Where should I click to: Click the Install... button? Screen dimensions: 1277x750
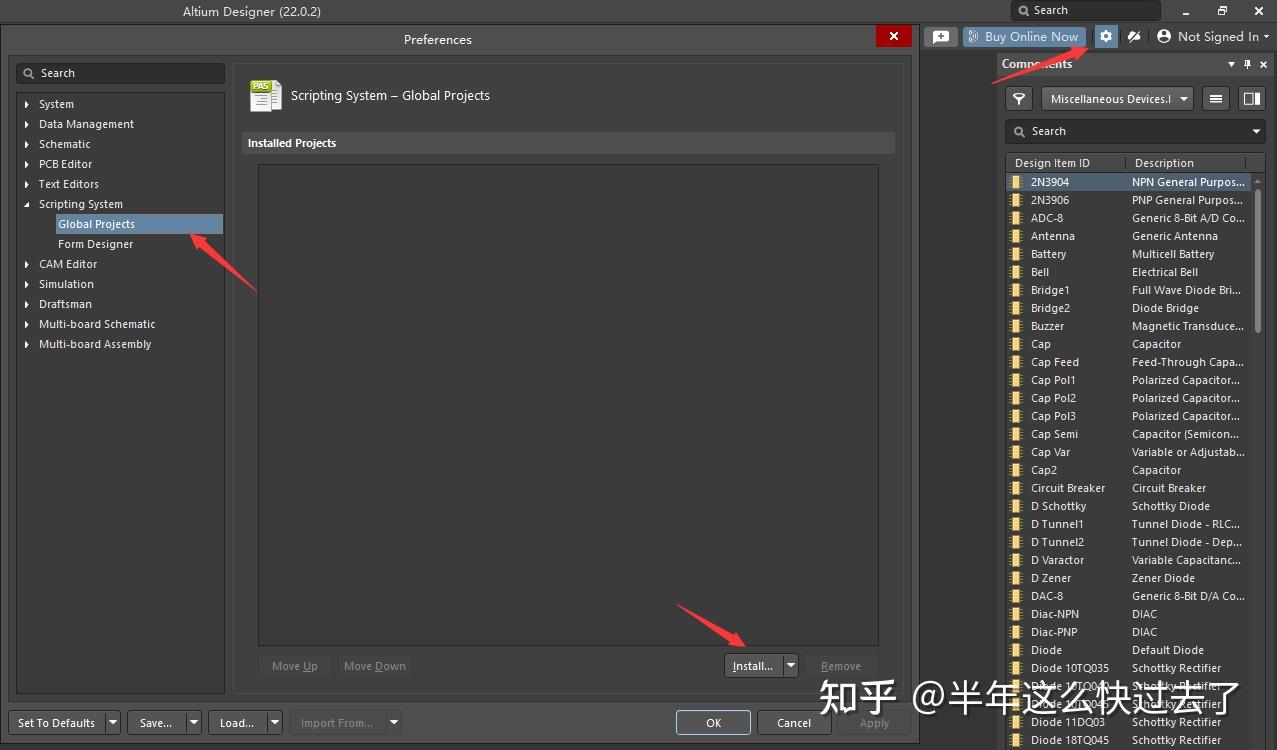753,666
